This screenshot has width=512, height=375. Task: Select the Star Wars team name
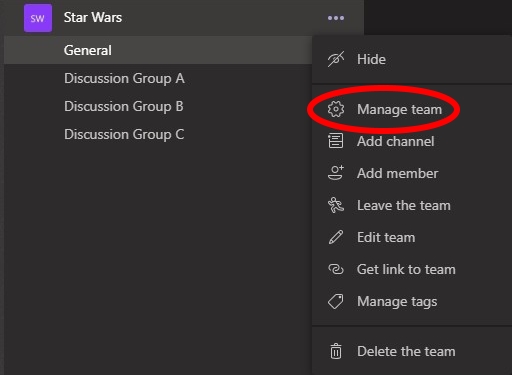tap(93, 17)
